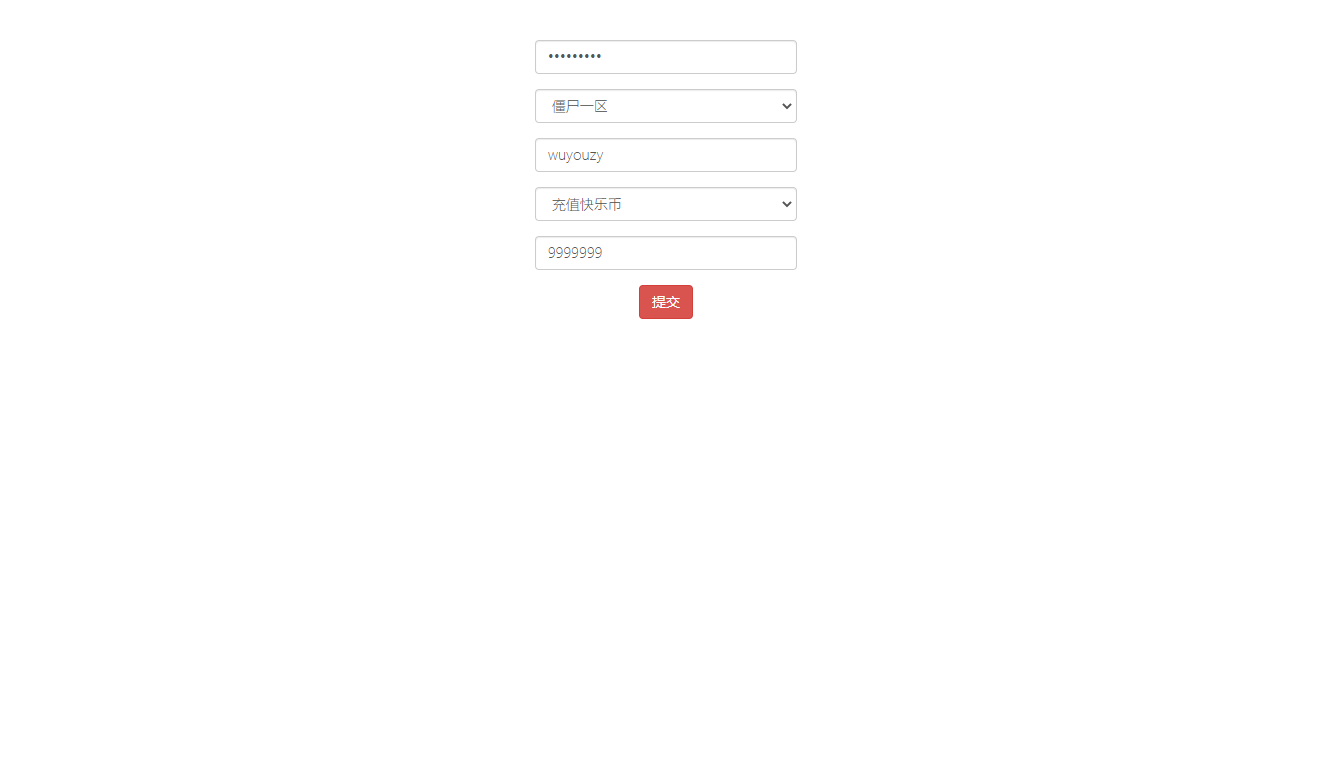Click the quantity box above the 提交 button
This screenshot has width=1337, height=764.
[x=666, y=253]
